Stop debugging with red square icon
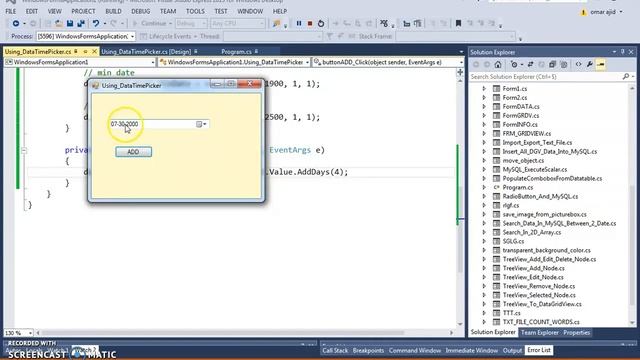The image size is (640, 360). point(310,24)
